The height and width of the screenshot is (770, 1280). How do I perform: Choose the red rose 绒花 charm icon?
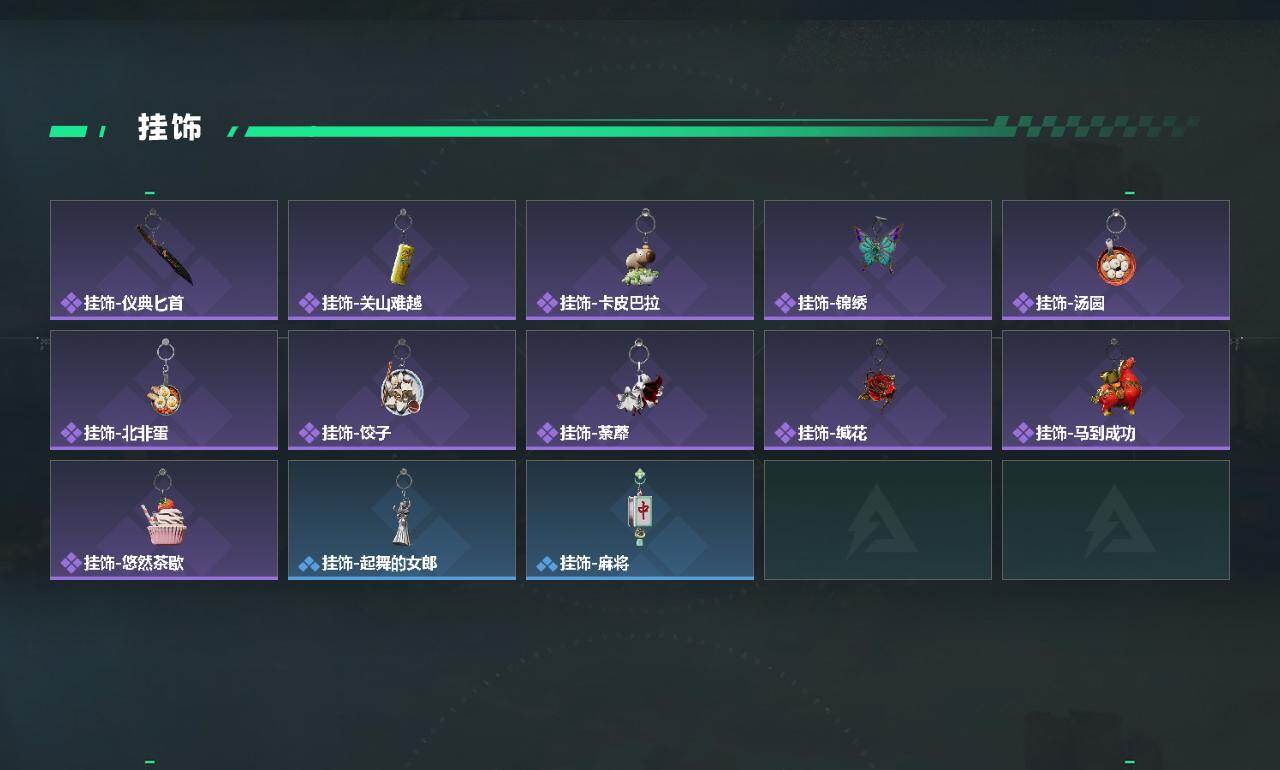click(x=878, y=388)
